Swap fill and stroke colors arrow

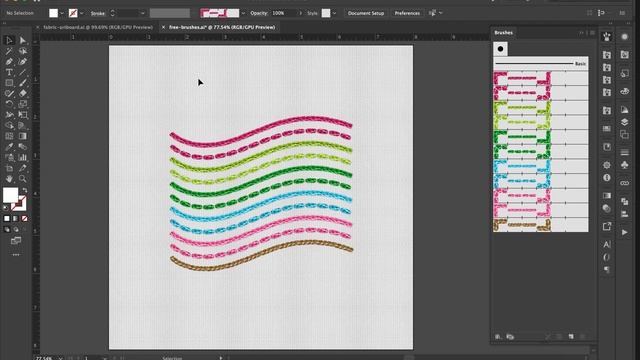[x=25, y=190]
